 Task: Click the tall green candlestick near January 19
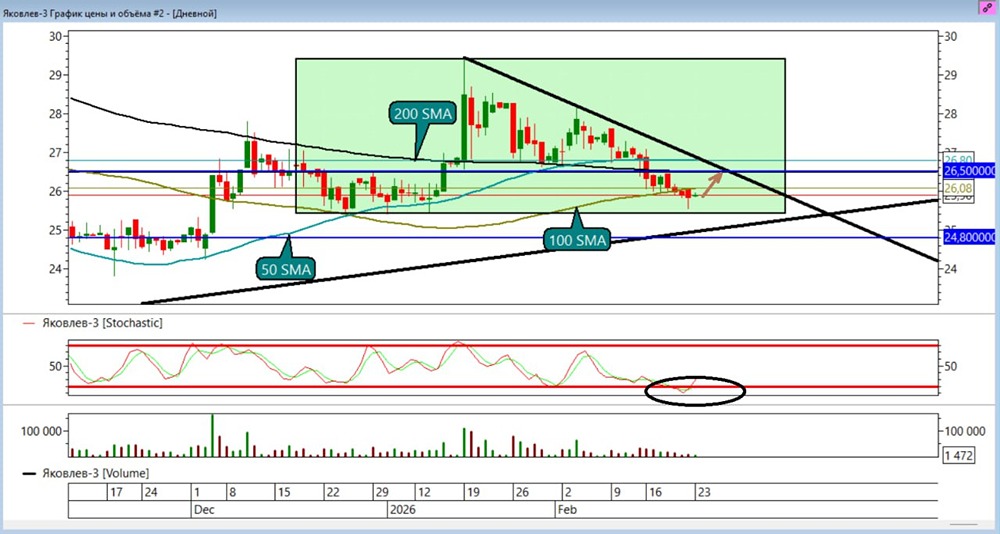pyautogui.click(x=464, y=128)
